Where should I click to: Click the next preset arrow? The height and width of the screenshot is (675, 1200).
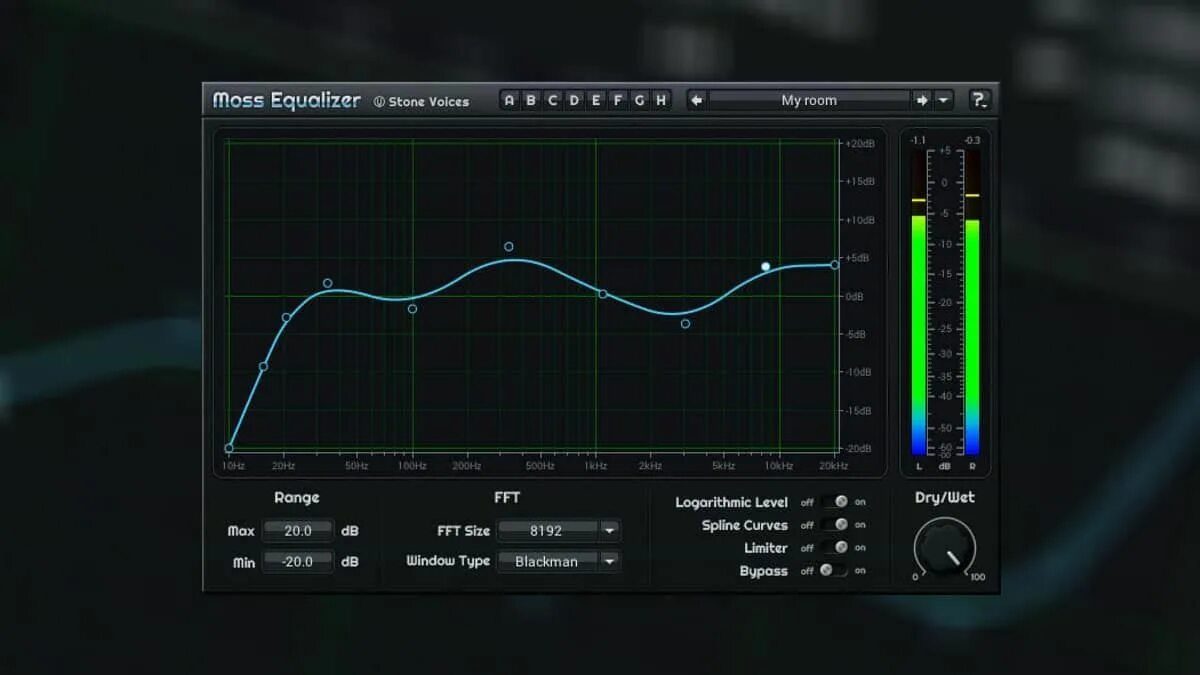coord(922,100)
